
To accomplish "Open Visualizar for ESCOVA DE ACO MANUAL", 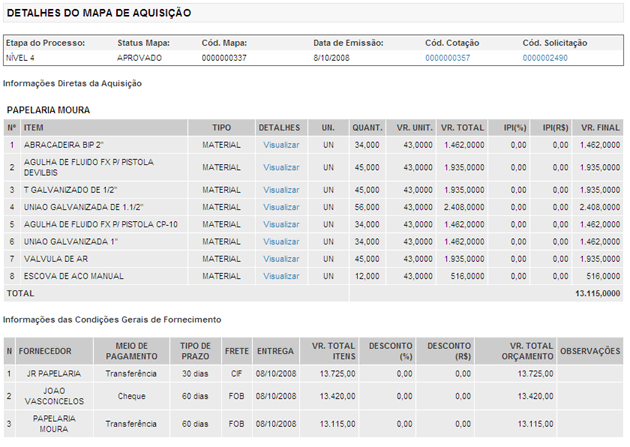I will click(281, 276).
